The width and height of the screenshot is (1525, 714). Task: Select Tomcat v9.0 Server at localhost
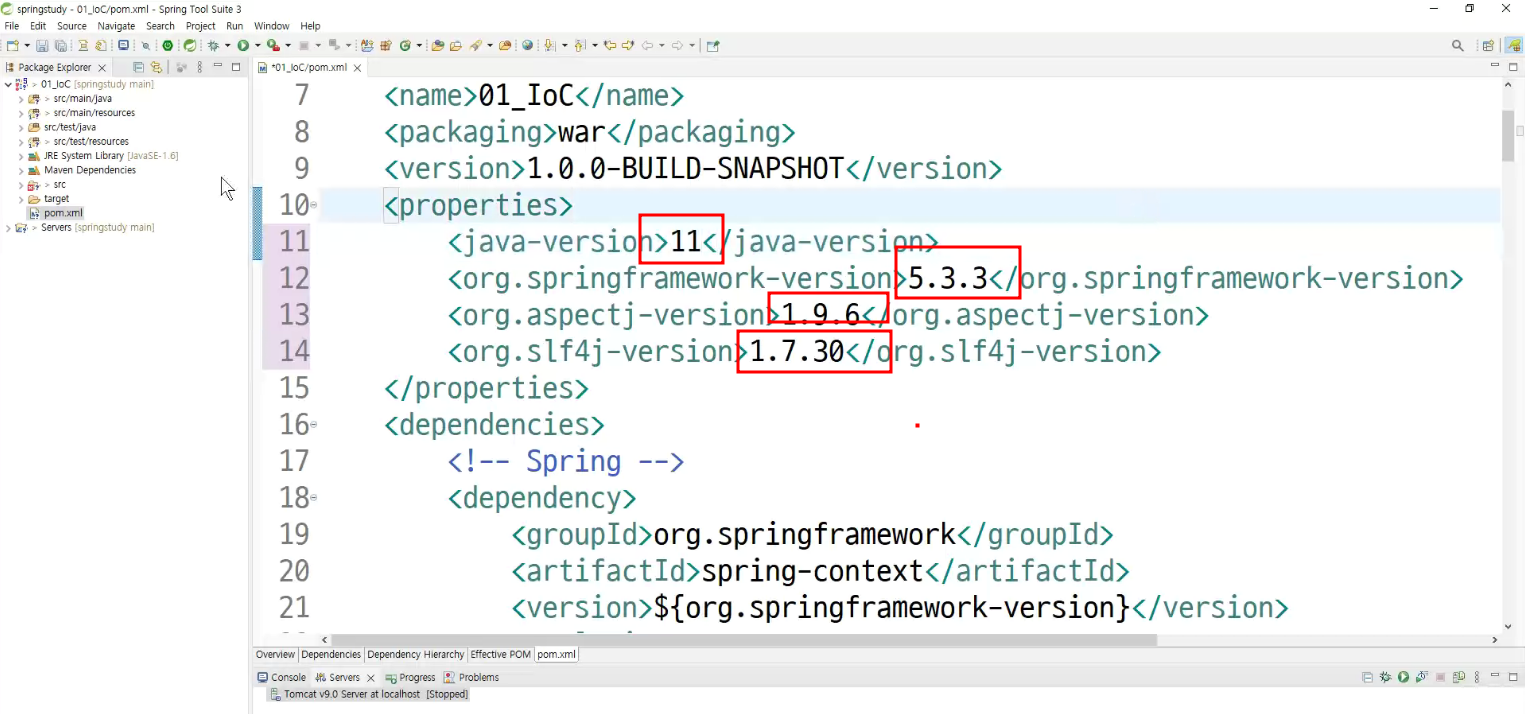pos(369,693)
